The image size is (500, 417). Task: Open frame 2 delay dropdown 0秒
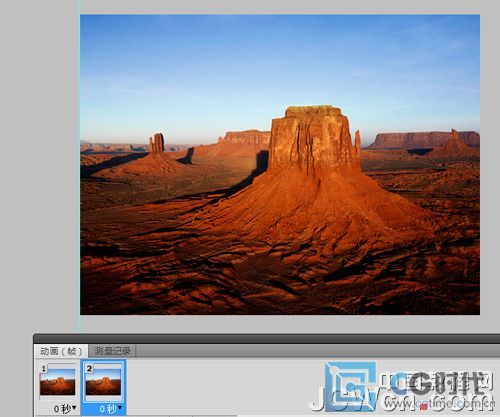110,408
